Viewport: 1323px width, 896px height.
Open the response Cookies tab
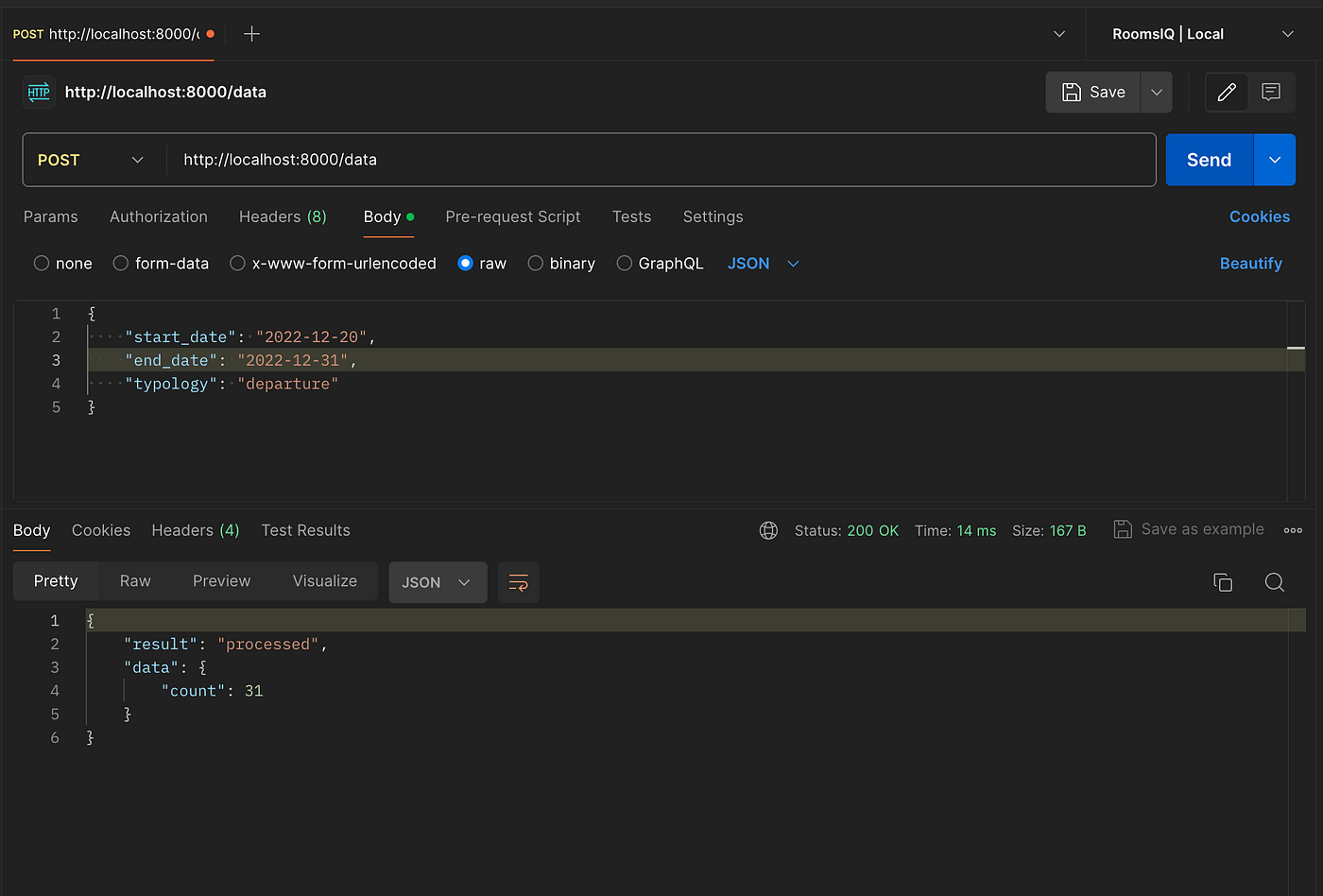[x=101, y=530]
